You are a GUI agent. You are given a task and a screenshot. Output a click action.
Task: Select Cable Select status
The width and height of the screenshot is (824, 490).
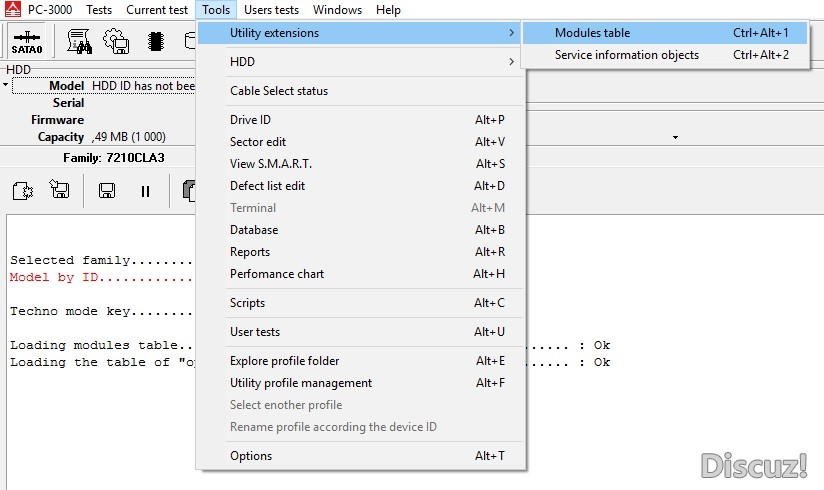pyautogui.click(x=360, y=90)
